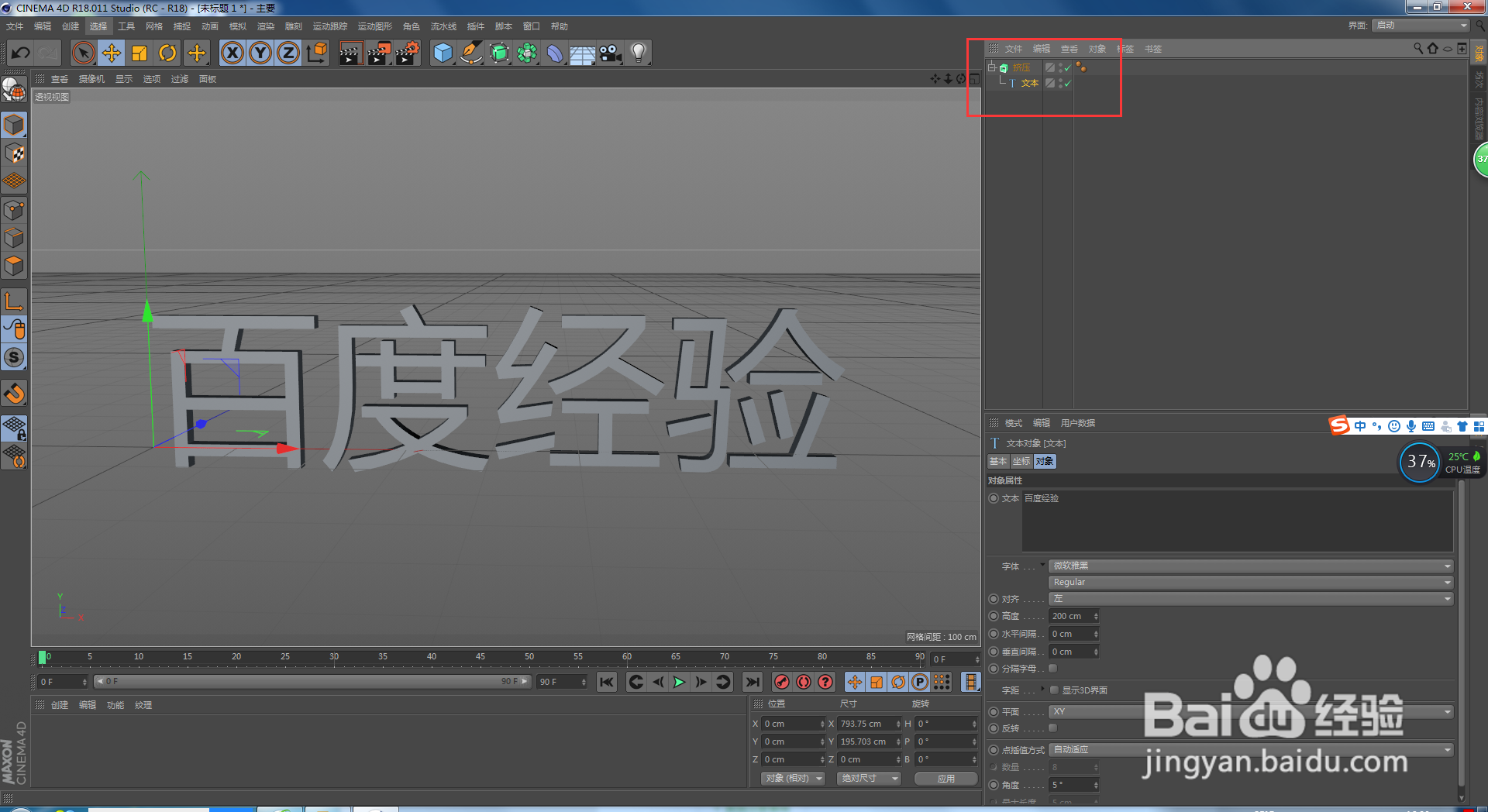Click red Record Active Objects button
The image size is (1488, 812).
[782, 682]
